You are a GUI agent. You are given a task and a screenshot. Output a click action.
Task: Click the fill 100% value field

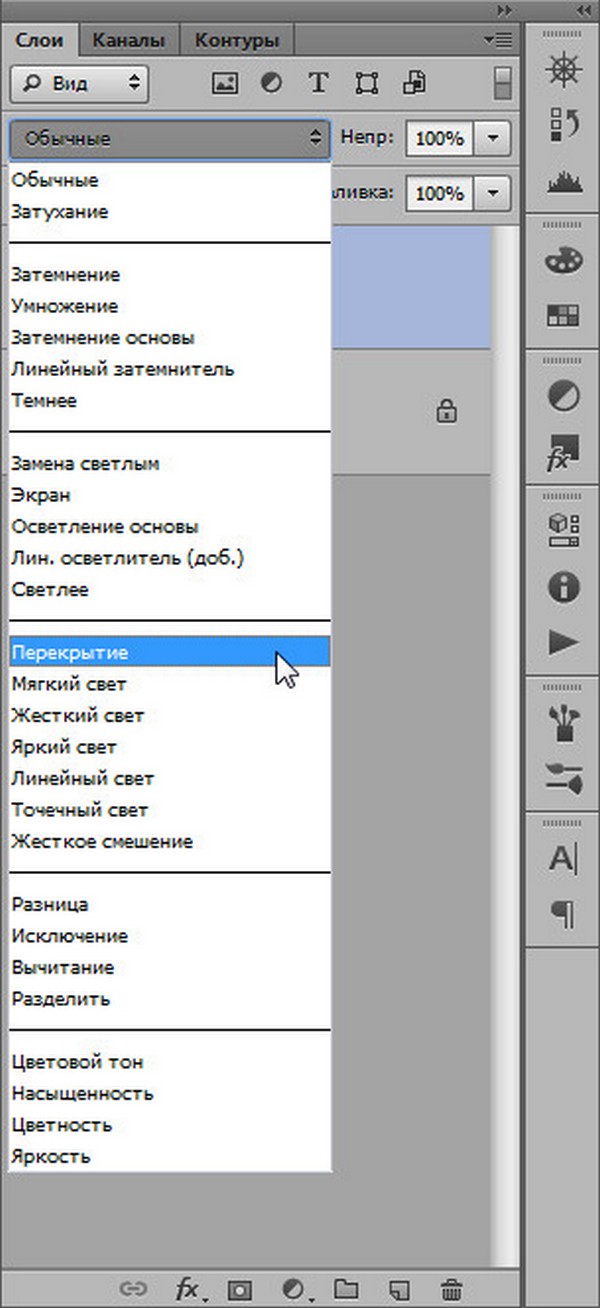coord(439,193)
